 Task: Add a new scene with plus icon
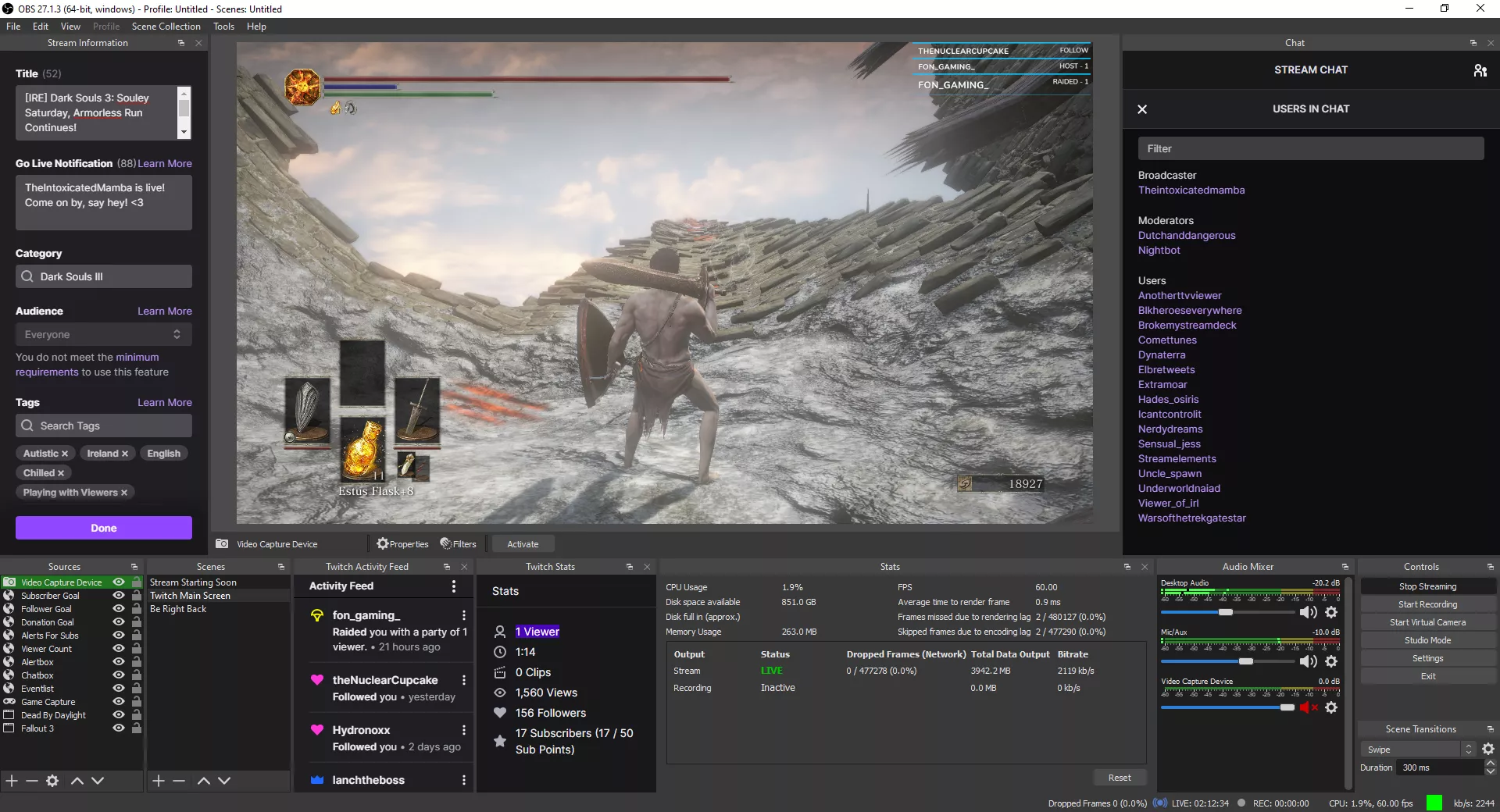158,781
